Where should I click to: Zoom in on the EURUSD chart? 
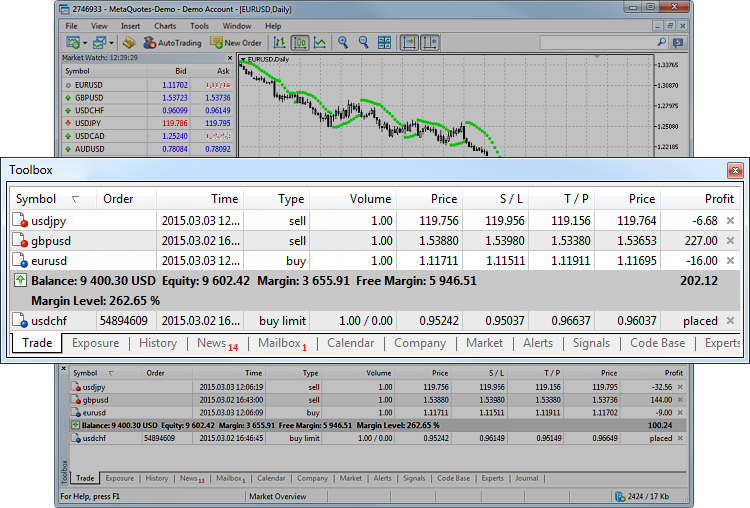point(343,43)
